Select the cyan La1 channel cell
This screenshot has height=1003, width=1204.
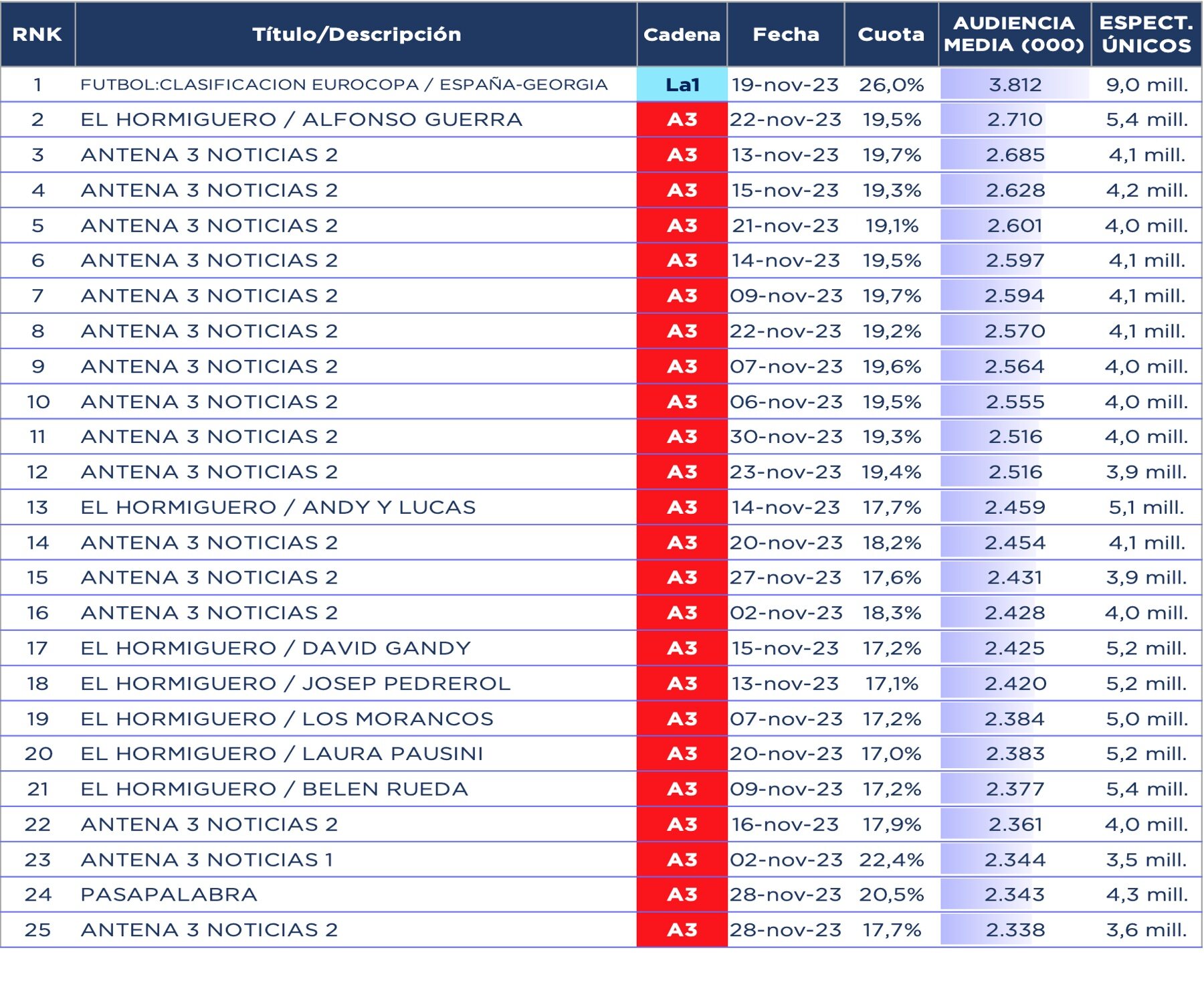[x=682, y=84]
